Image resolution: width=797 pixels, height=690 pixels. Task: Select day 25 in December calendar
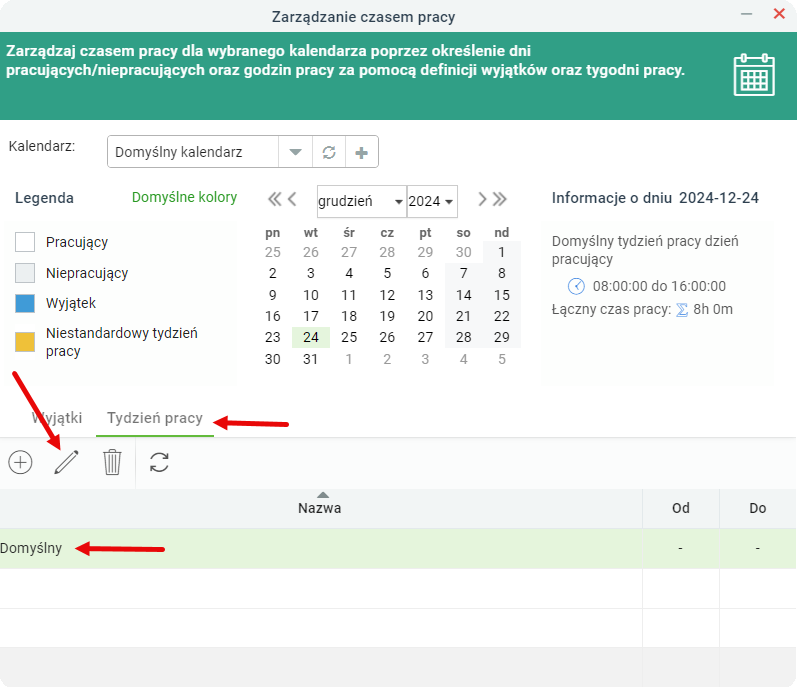coord(349,337)
